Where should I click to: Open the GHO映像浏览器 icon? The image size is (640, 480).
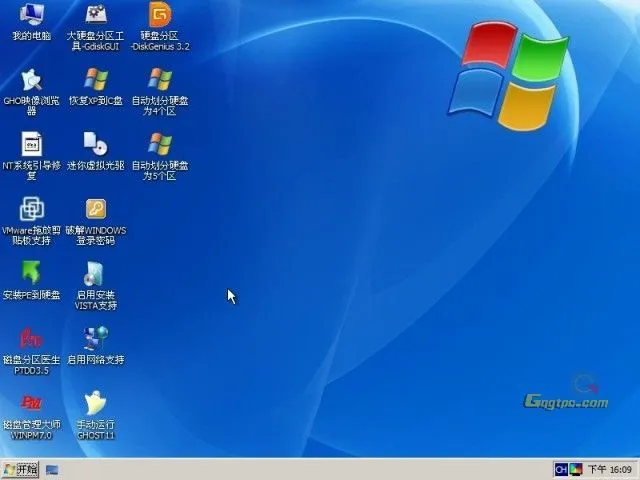[x=32, y=80]
